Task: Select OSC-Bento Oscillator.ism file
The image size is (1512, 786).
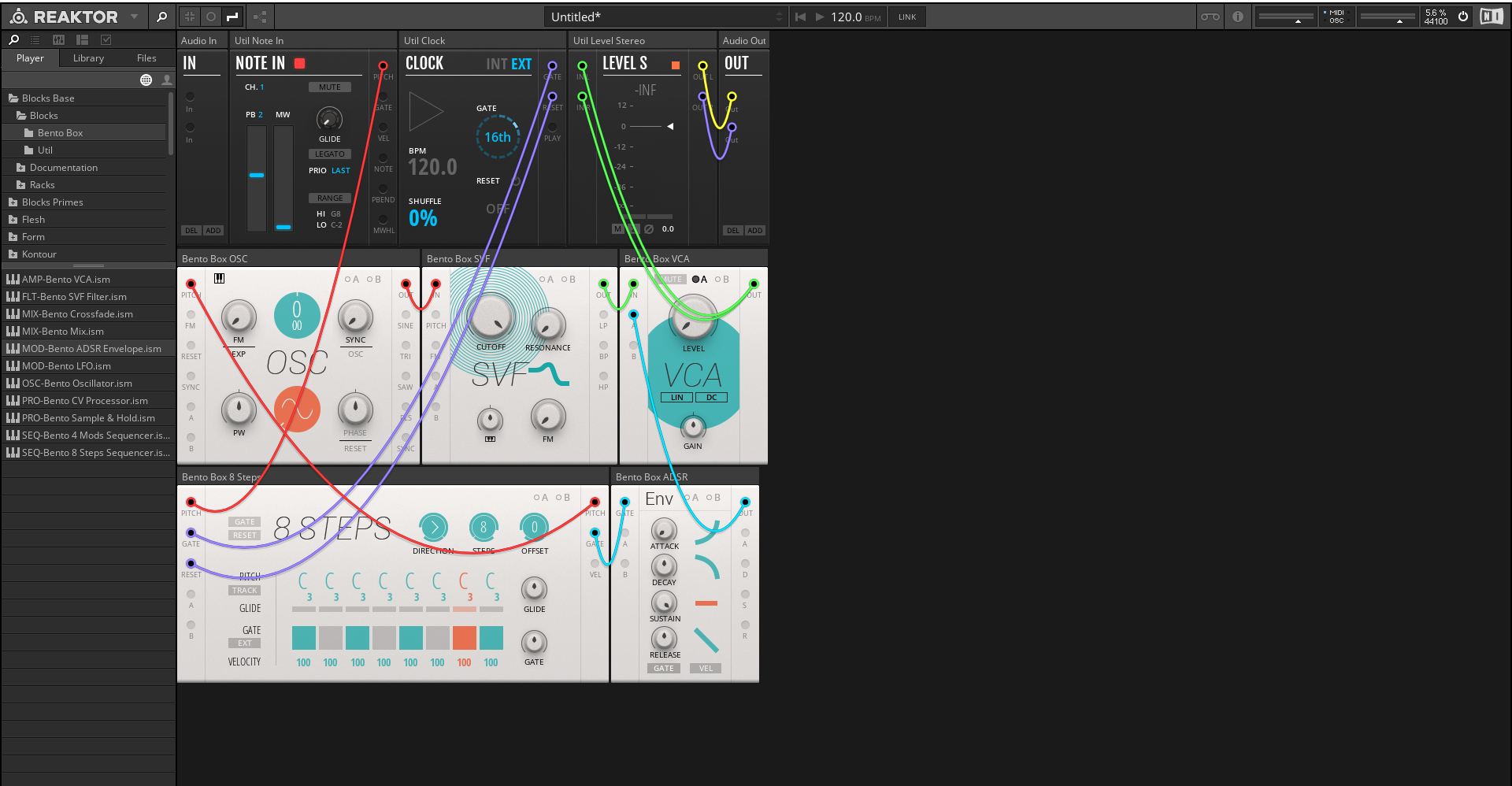Action: (x=88, y=384)
